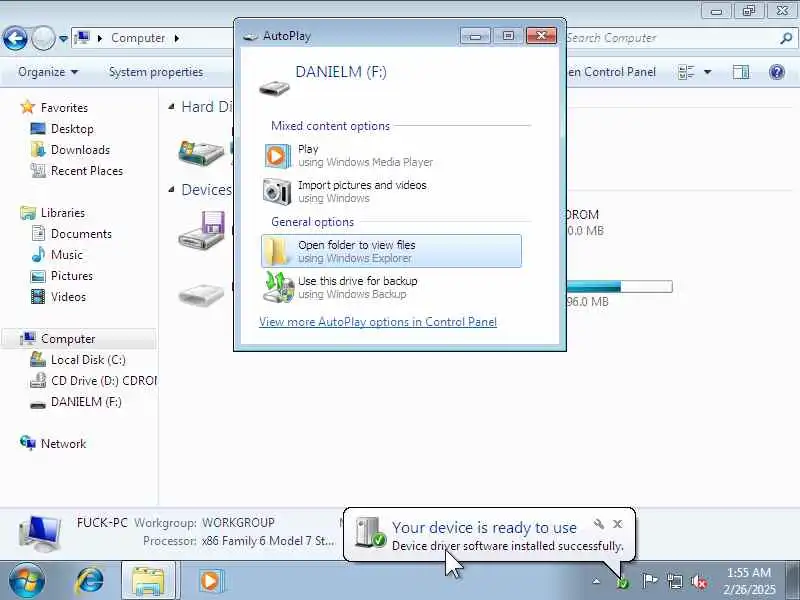Click the camera import icon
Screen dimensions: 800x600
click(x=277, y=191)
